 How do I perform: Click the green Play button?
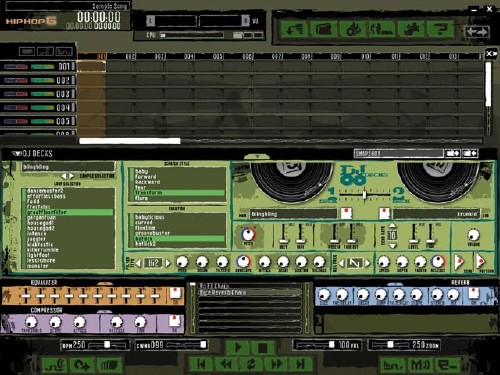[x=238, y=347]
